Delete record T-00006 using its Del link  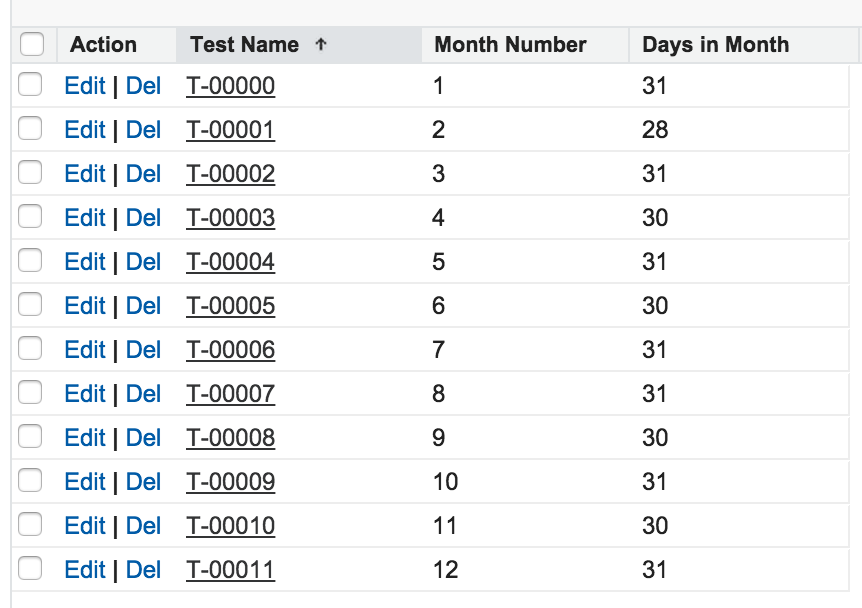[143, 349]
